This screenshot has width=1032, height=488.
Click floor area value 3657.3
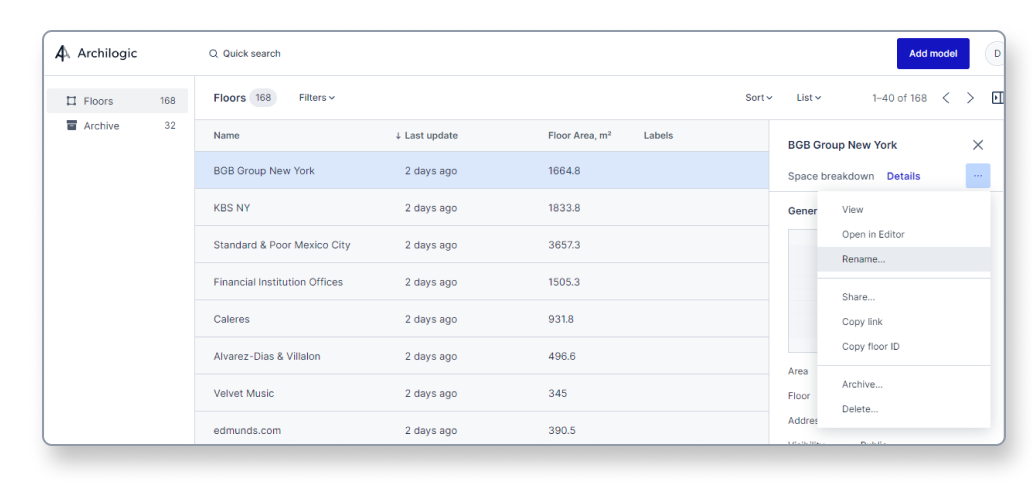[564, 244]
